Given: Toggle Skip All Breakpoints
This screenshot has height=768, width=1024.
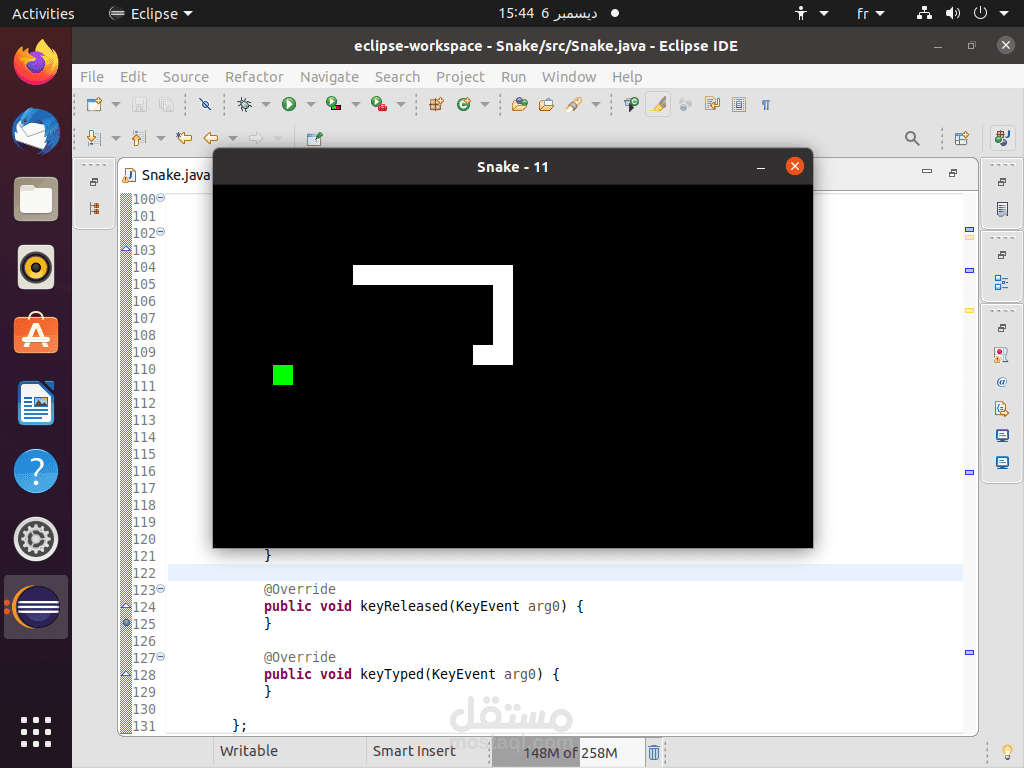Looking at the screenshot, I should click(205, 104).
